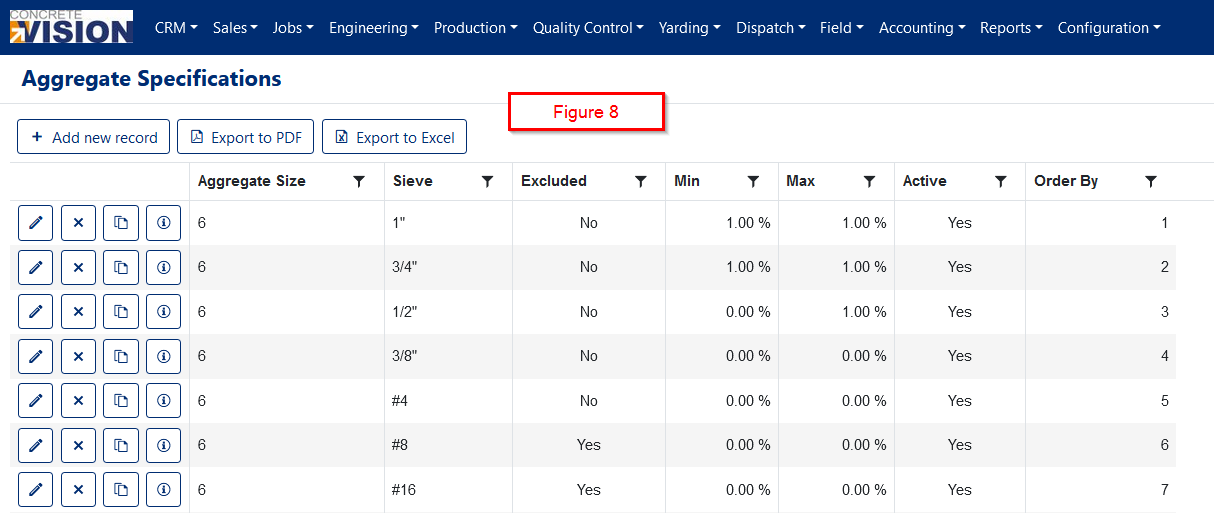Select the Max '1.00 %' cell in 1/2" row

pyautogui.click(x=836, y=312)
